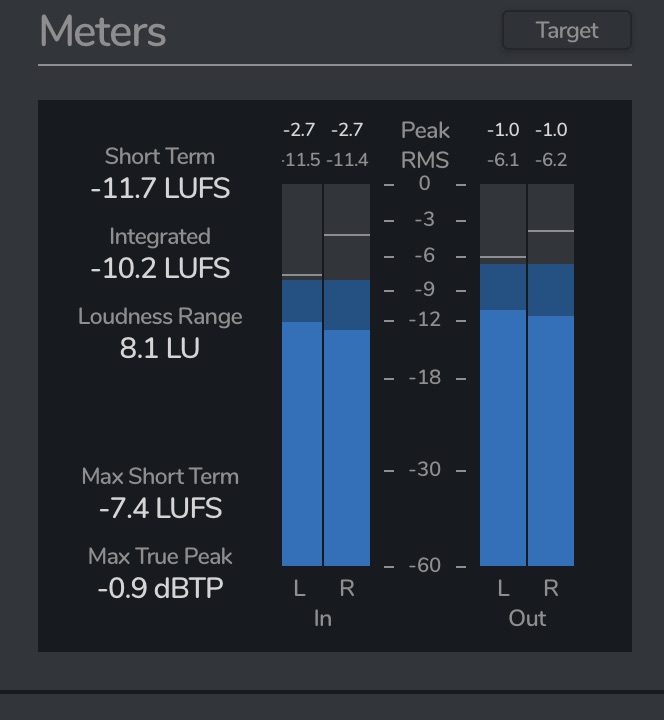Click the Integrated -10.2 LUFS readout

click(x=160, y=268)
